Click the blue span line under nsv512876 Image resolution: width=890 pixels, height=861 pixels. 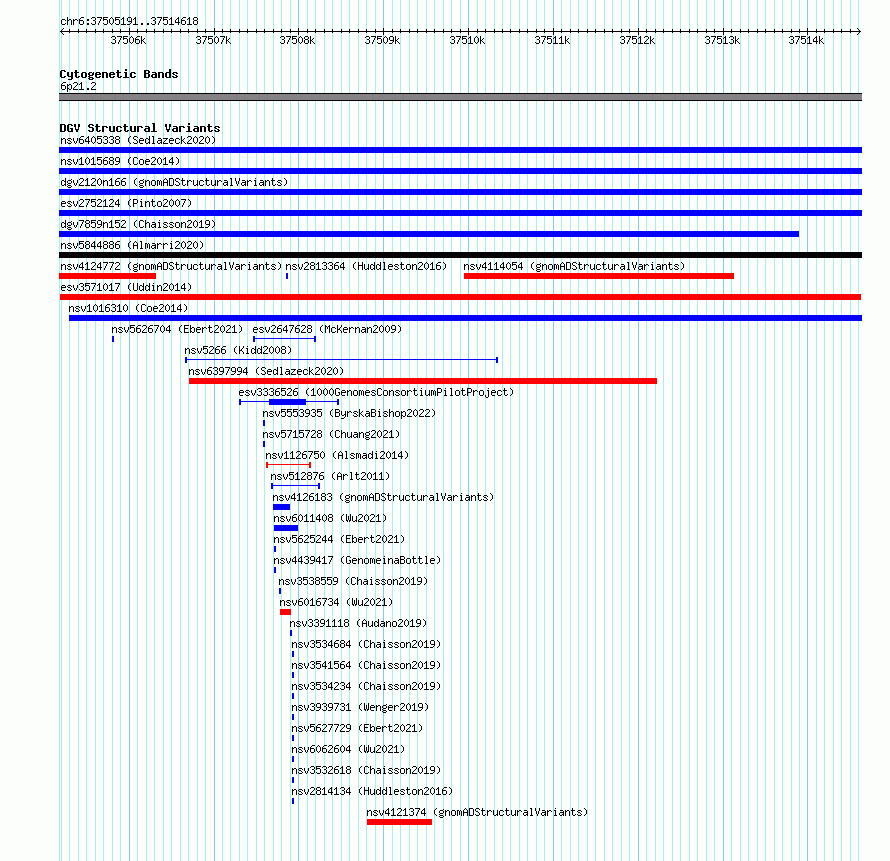pyautogui.click(x=295, y=486)
